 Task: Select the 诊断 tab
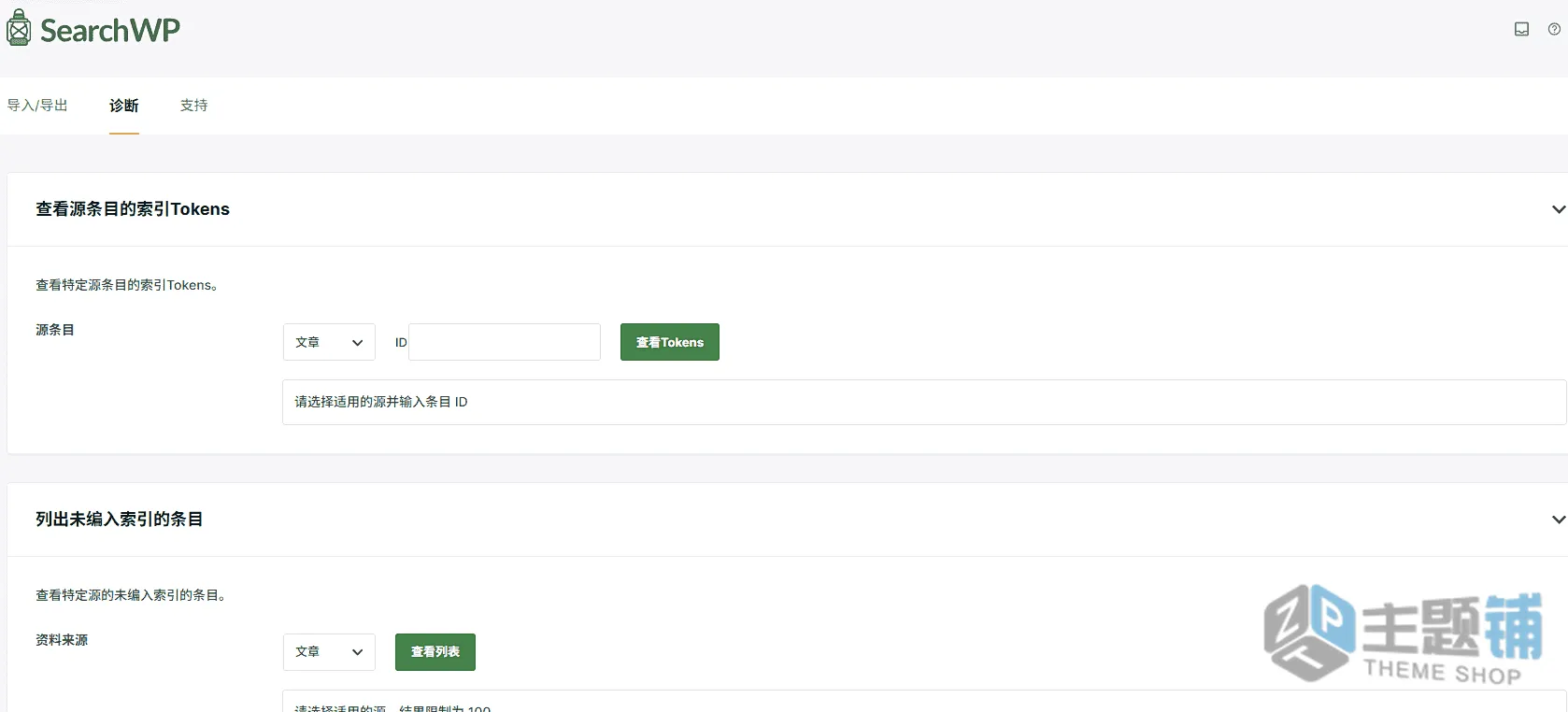124,106
